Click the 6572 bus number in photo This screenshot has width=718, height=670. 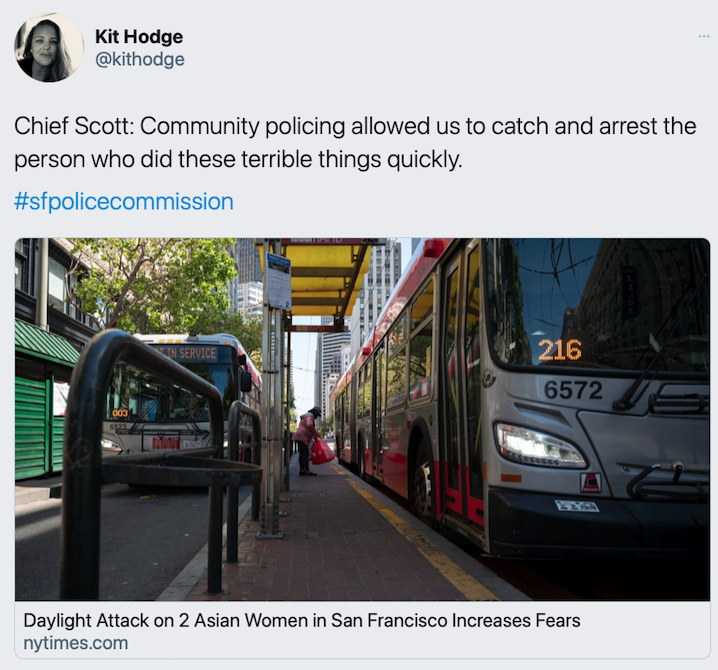[573, 390]
